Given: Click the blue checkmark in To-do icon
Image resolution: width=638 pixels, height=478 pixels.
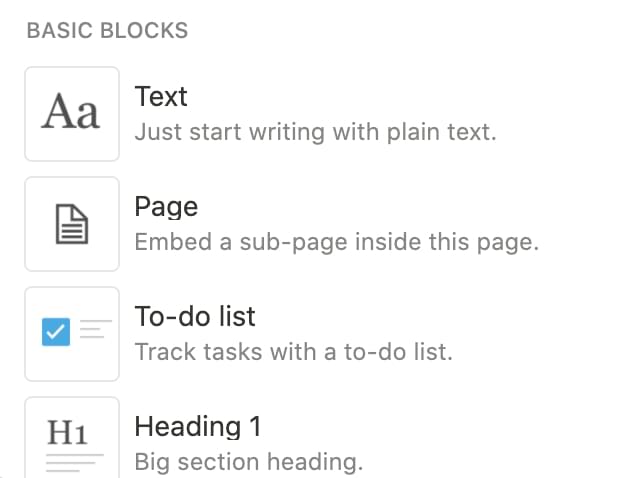Looking at the screenshot, I should coord(56,332).
